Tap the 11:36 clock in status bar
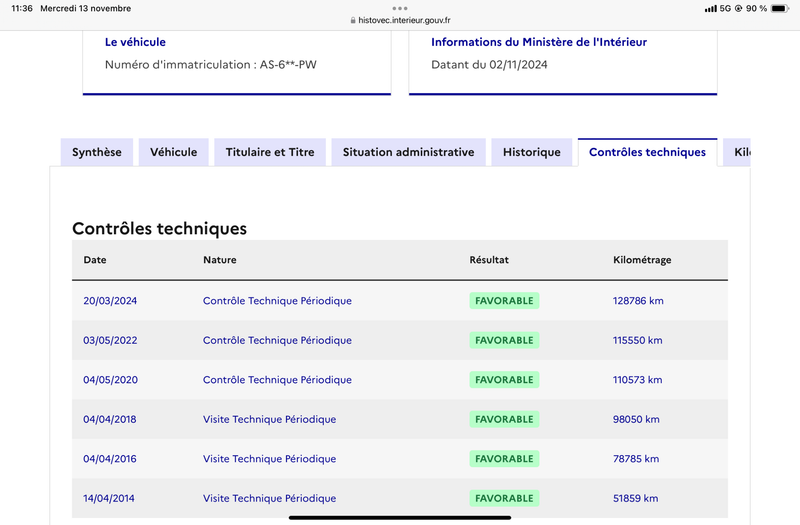 22,9
